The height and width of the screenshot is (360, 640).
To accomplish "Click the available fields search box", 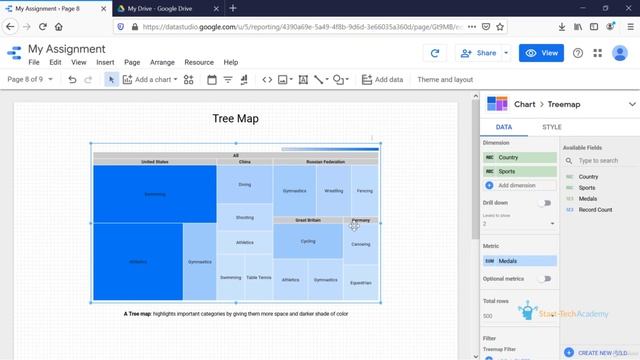I will (601, 161).
